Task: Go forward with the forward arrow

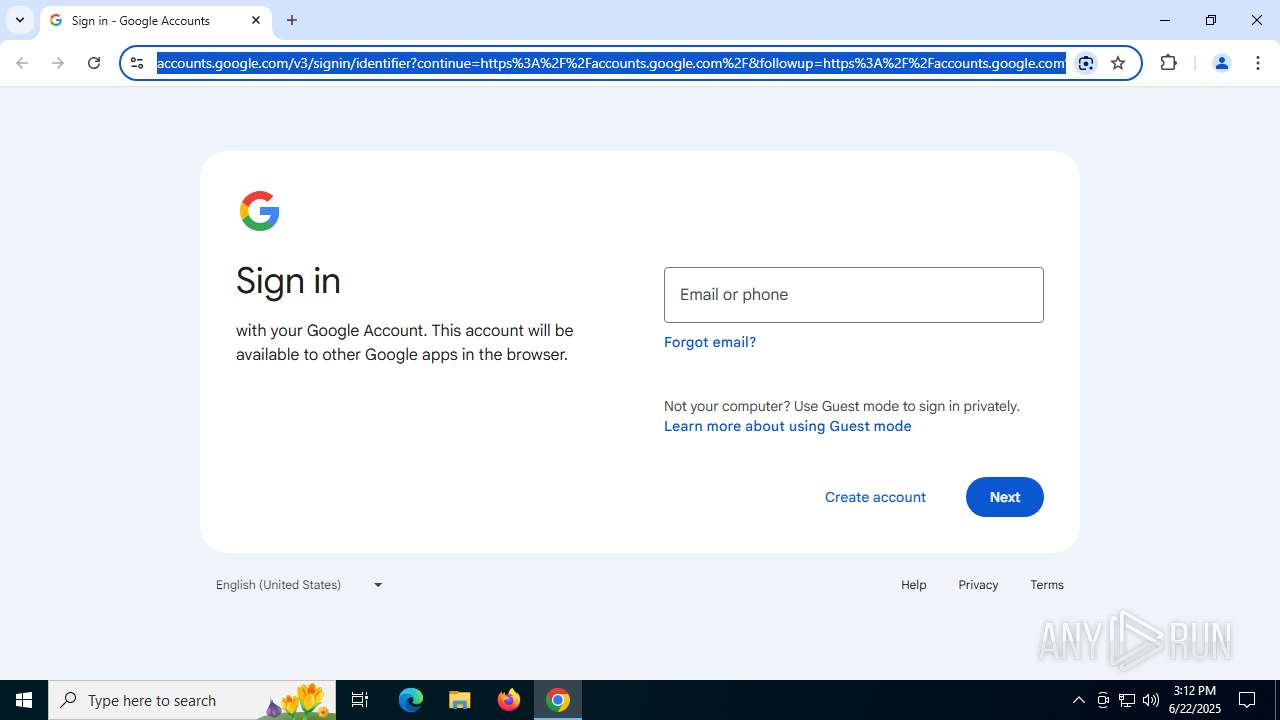Action: 58,63
